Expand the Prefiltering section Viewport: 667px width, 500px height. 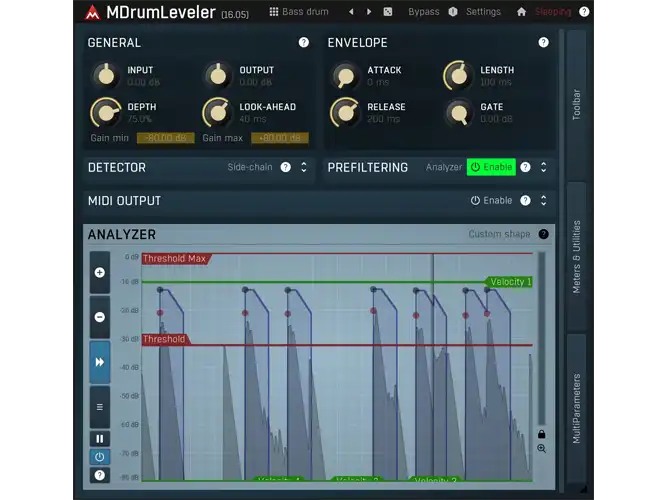click(x=544, y=167)
